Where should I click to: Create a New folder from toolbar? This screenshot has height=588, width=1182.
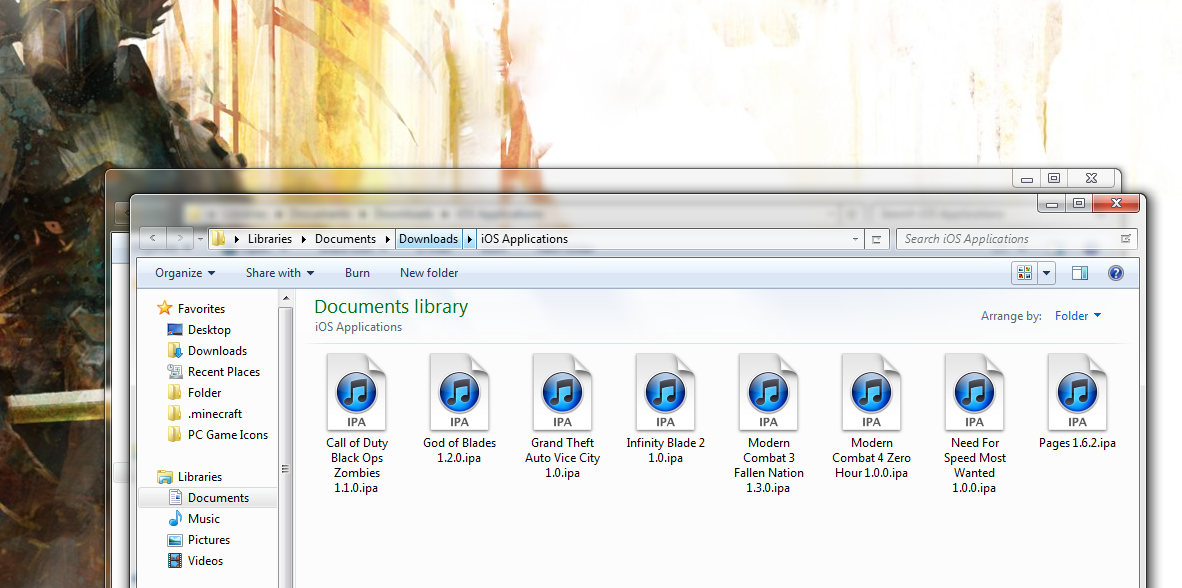(429, 273)
